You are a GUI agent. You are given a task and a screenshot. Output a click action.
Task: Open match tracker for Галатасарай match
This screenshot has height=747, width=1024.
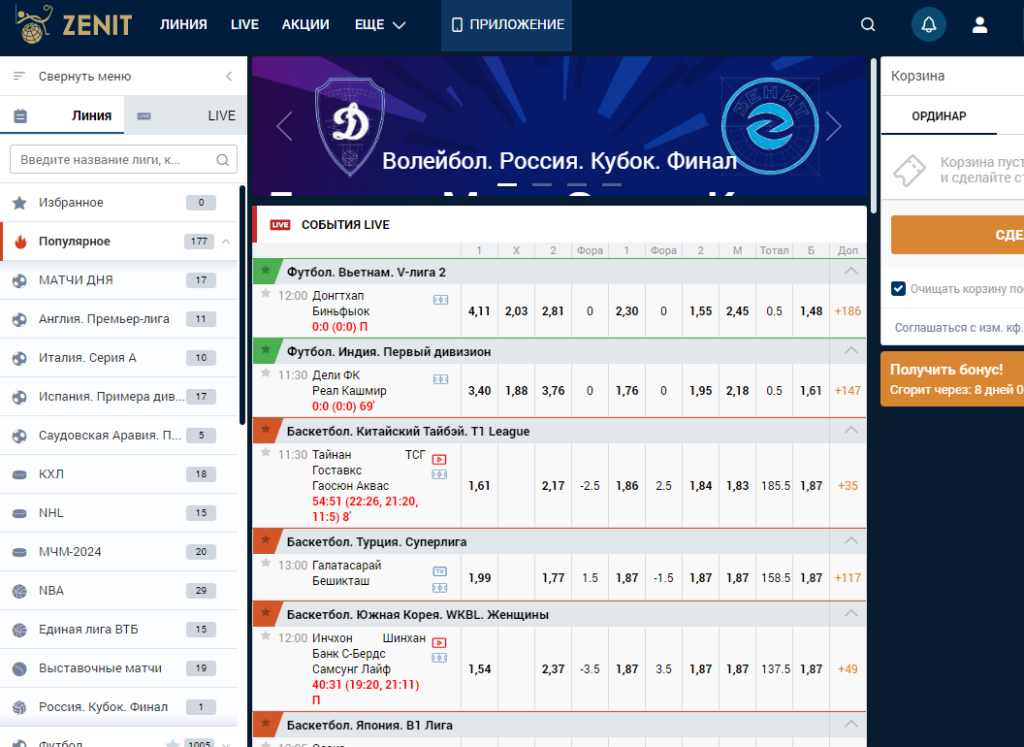(440, 588)
